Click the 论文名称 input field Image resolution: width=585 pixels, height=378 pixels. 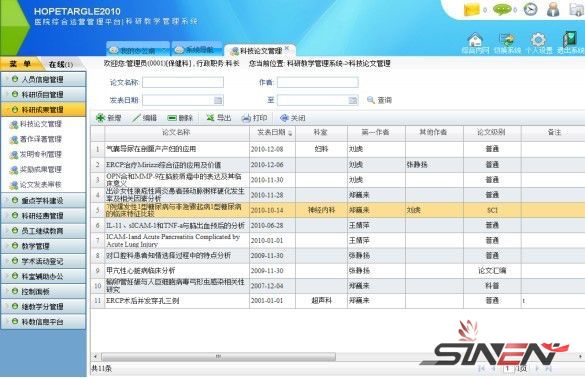[183, 82]
